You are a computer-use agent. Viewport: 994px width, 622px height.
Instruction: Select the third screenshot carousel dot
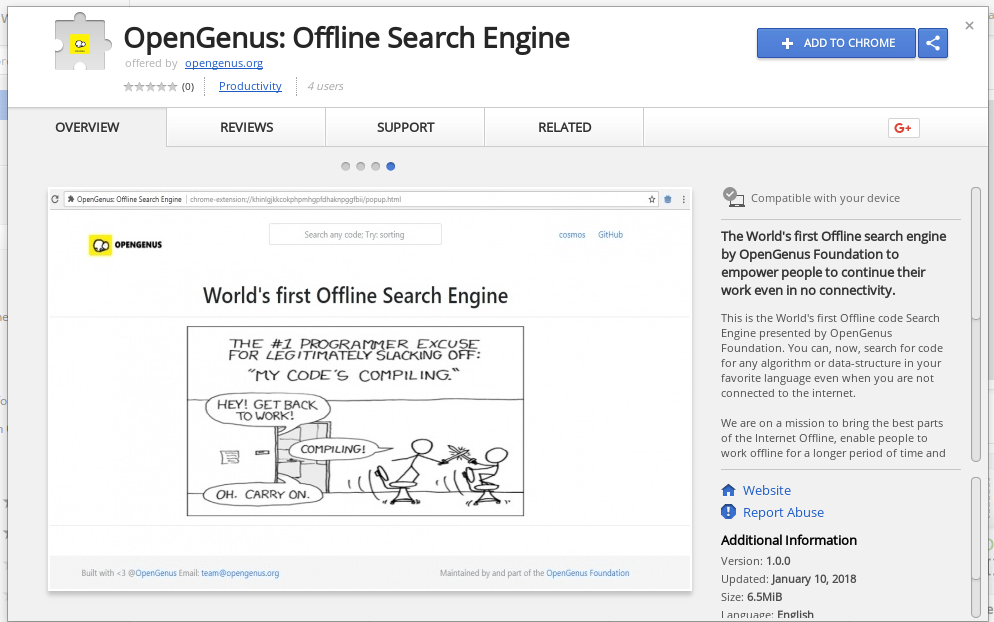[375, 166]
